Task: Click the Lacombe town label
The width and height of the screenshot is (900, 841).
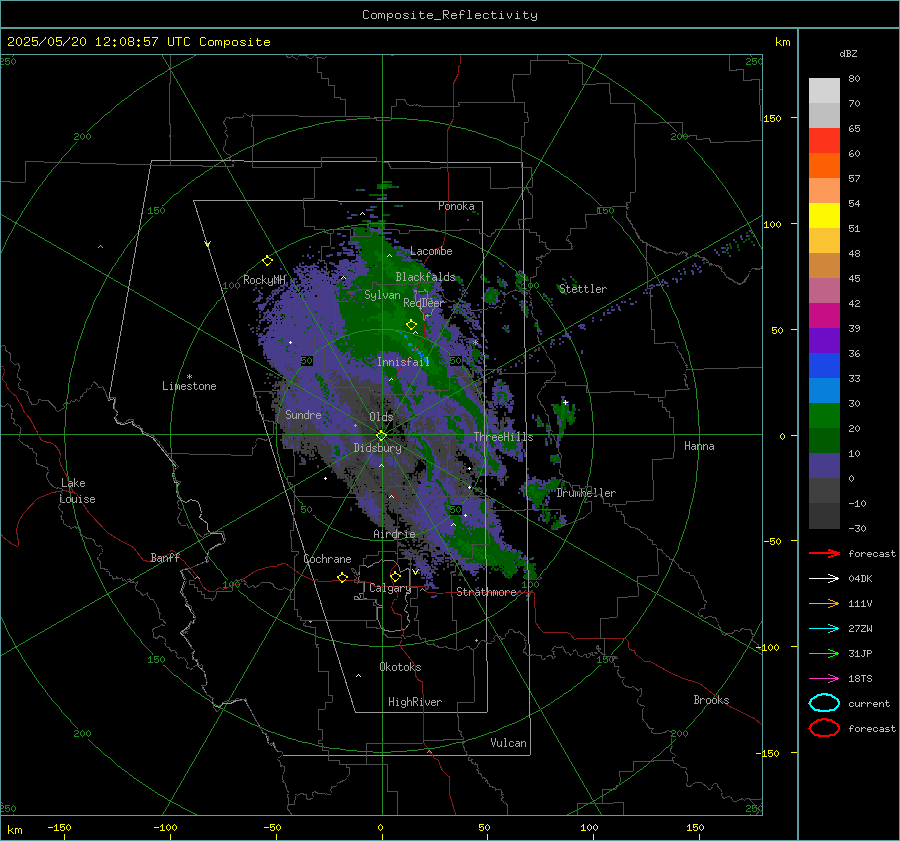Action: click(431, 251)
